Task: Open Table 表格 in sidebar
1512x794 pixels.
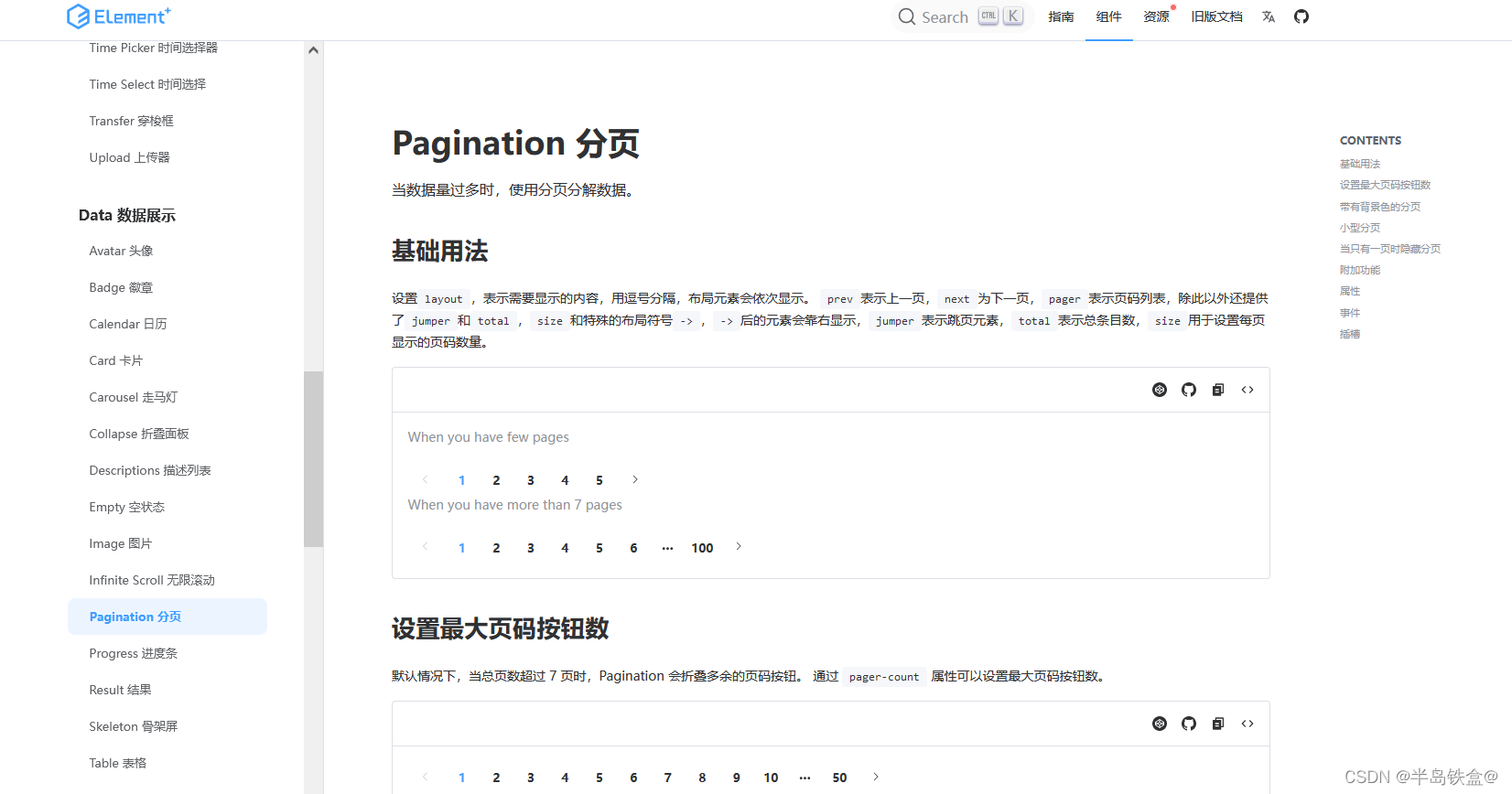Action: pyautogui.click(x=117, y=763)
